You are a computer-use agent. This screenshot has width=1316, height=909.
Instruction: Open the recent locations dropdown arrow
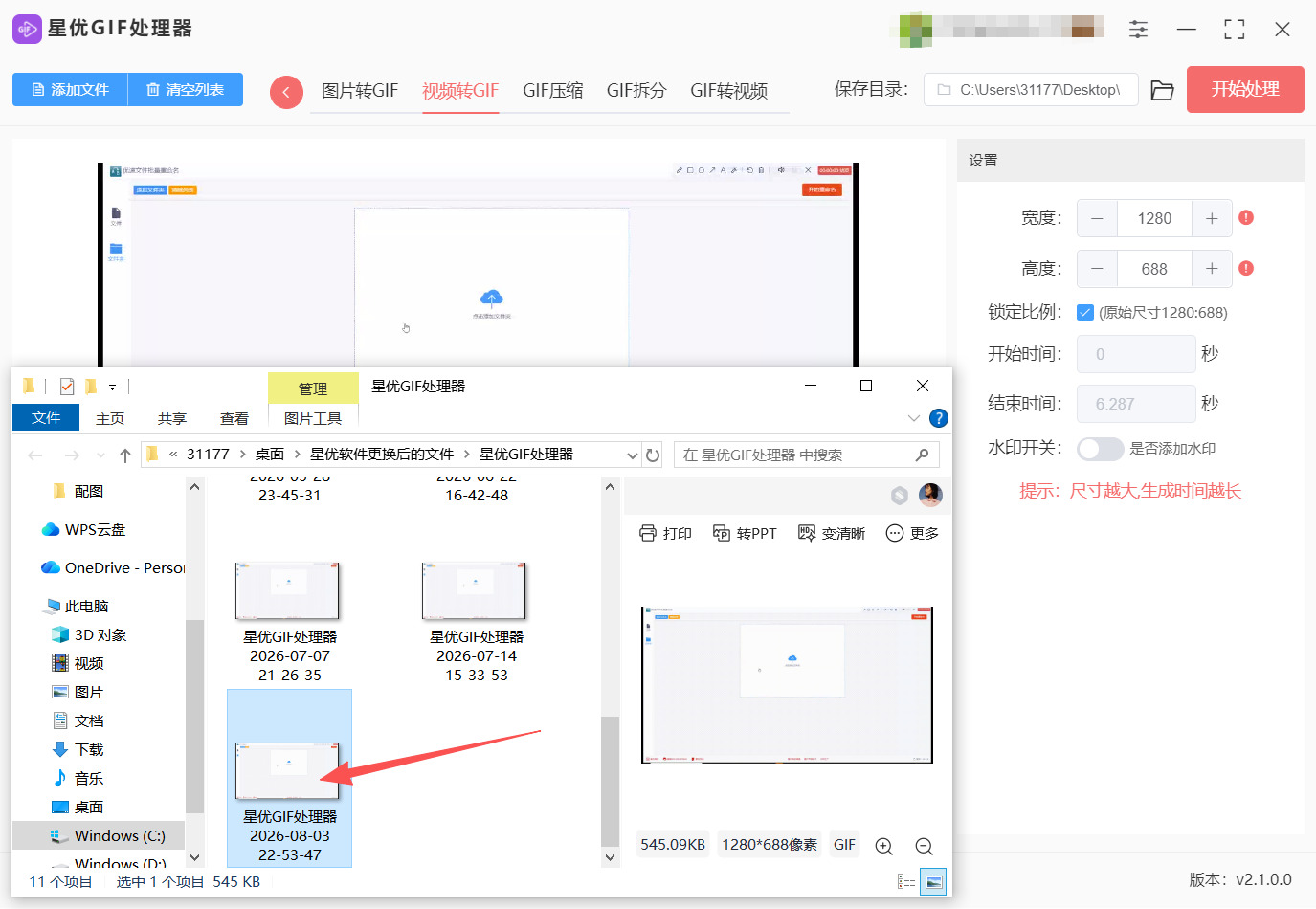pos(100,455)
